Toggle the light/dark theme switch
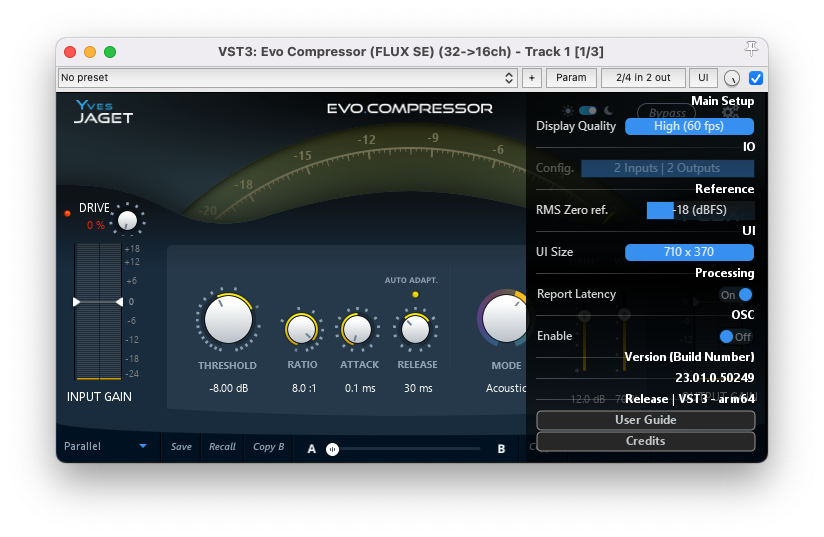The height and width of the screenshot is (537, 824). [x=587, y=110]
